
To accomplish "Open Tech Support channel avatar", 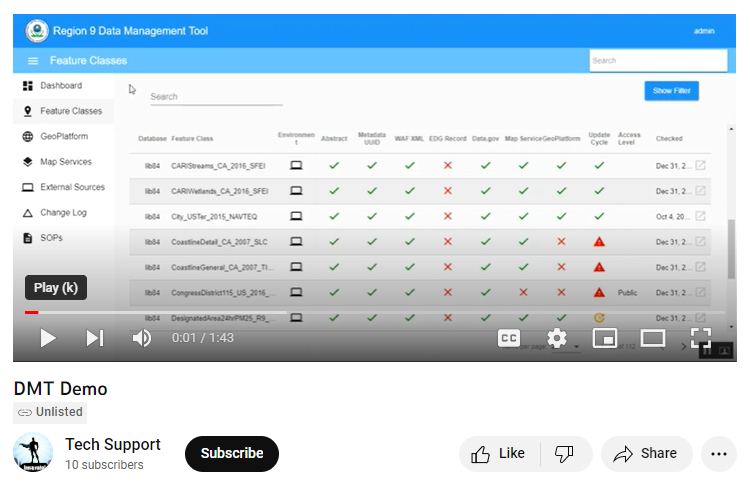I will (33, 453).
